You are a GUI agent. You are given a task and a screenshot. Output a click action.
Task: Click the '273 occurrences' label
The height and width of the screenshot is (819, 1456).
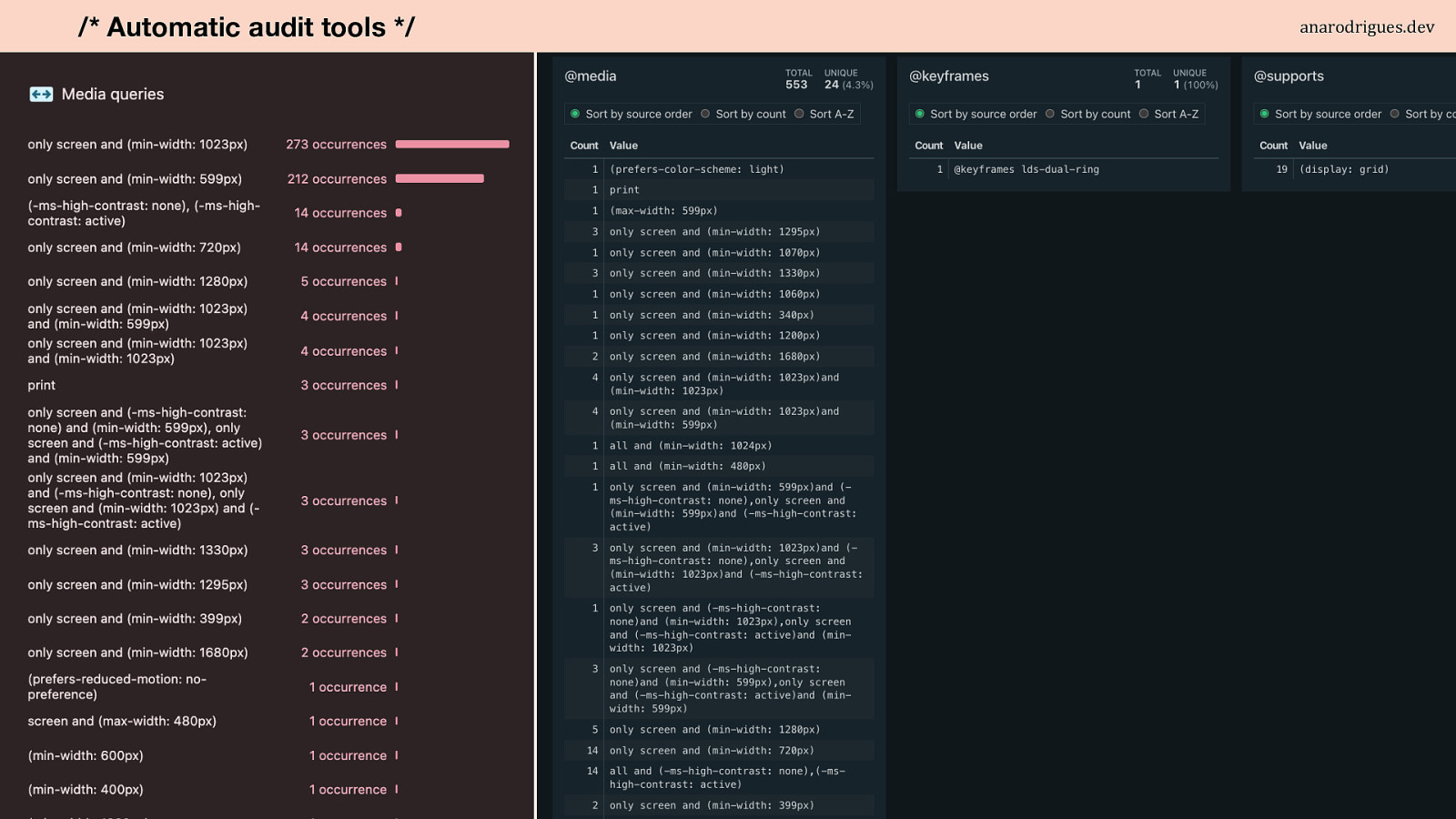pos(336,145)
